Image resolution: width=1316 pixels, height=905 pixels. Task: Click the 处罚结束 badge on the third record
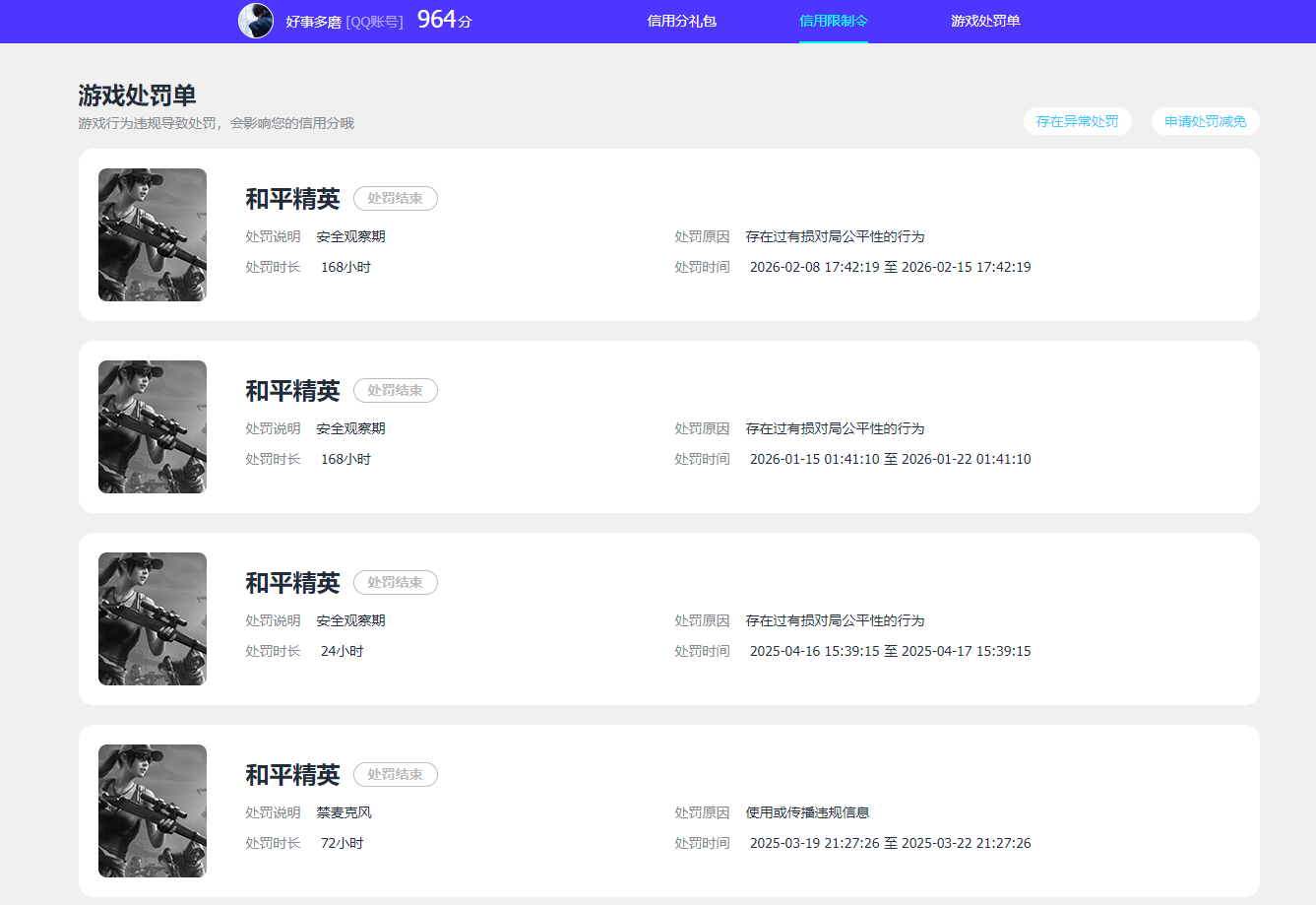coord(395,582)
